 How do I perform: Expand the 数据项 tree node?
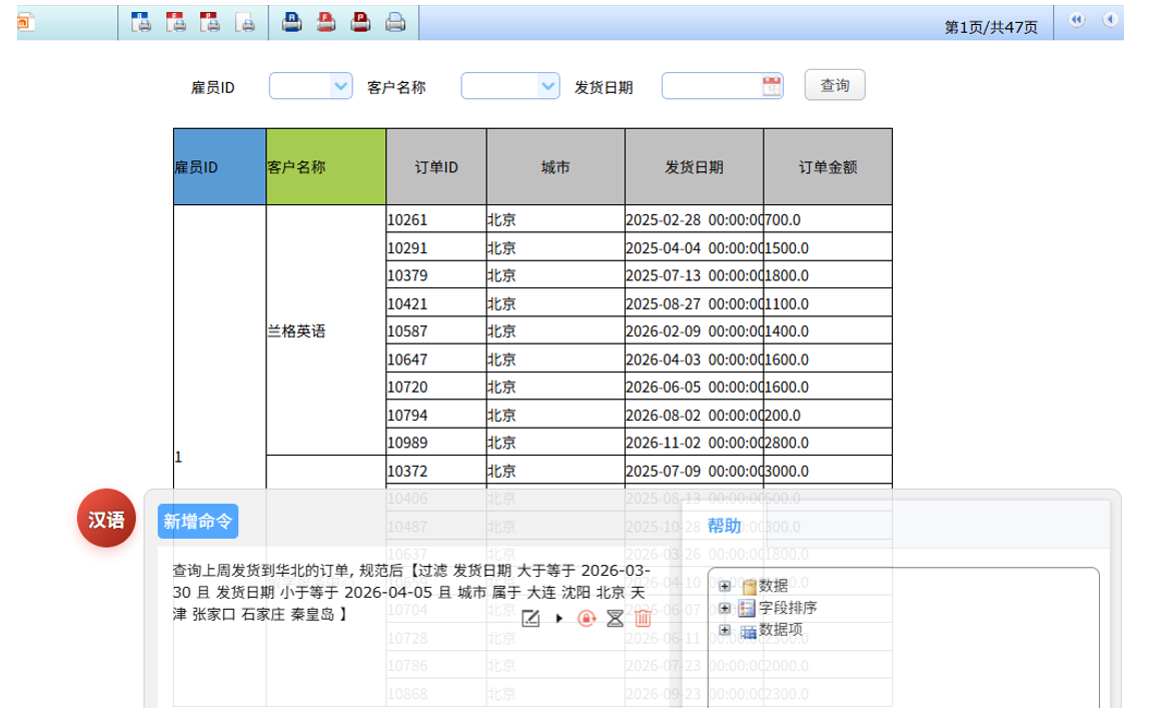[x=725, y=630]
